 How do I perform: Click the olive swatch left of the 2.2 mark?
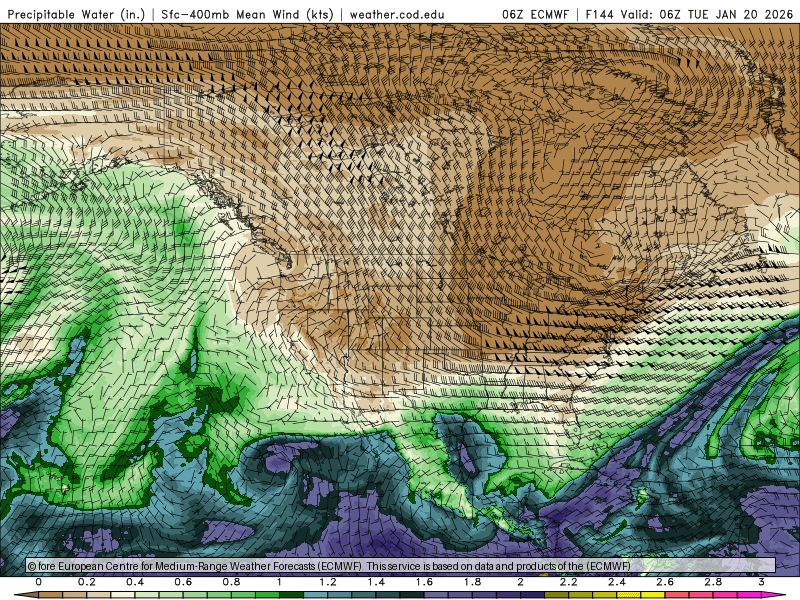click(x=556, y=595)
